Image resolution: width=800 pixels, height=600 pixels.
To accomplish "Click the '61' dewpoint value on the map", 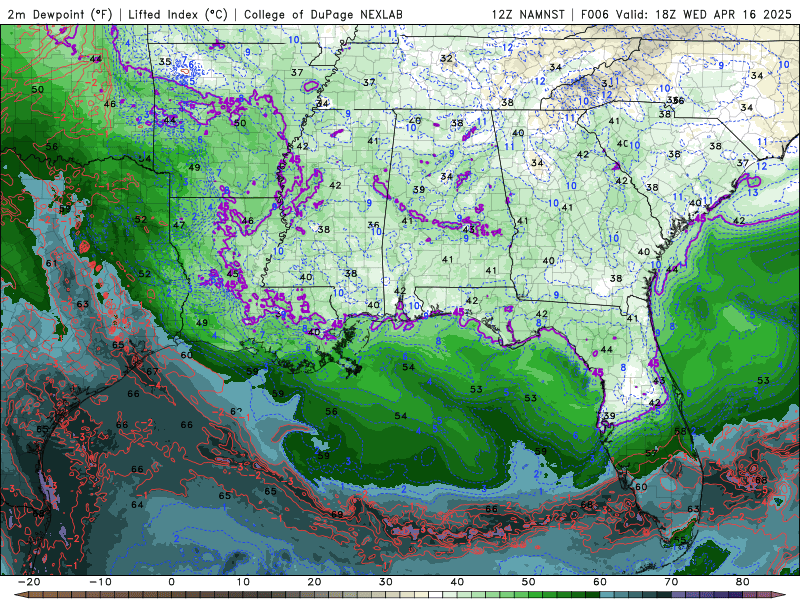I will (x=51, y=263).
